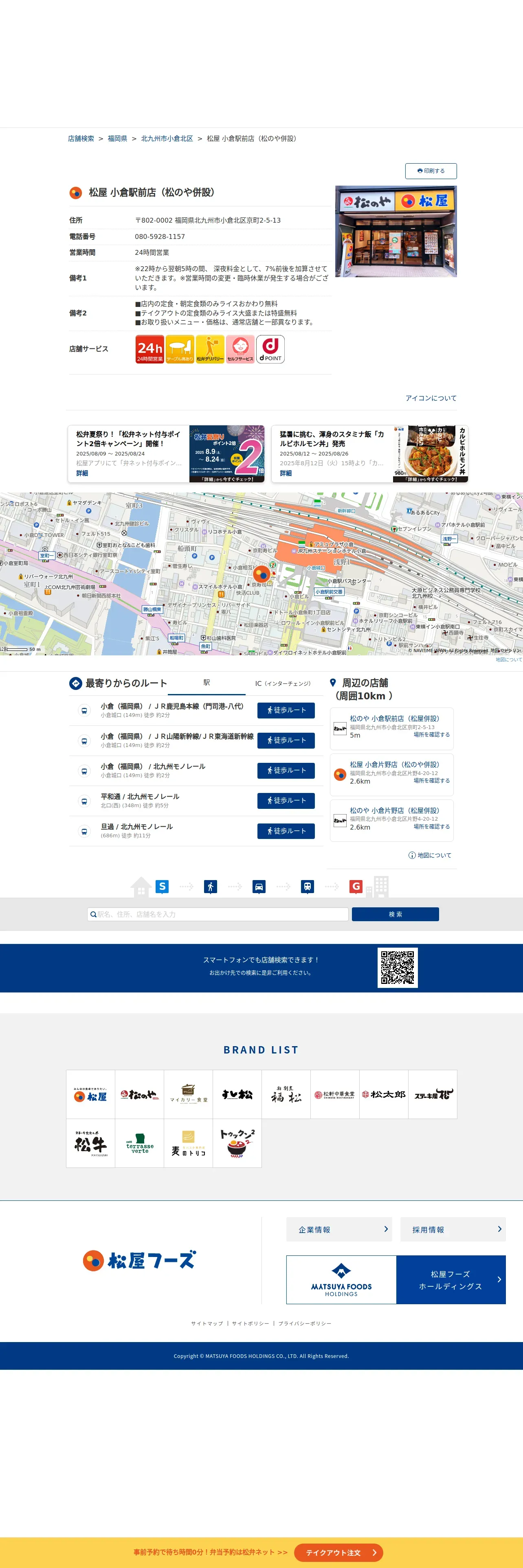The height and width of the screenshot is (1568, 523).
Task: Go to the 店舗検索 breadcrumb
Action: coord(81,139)
